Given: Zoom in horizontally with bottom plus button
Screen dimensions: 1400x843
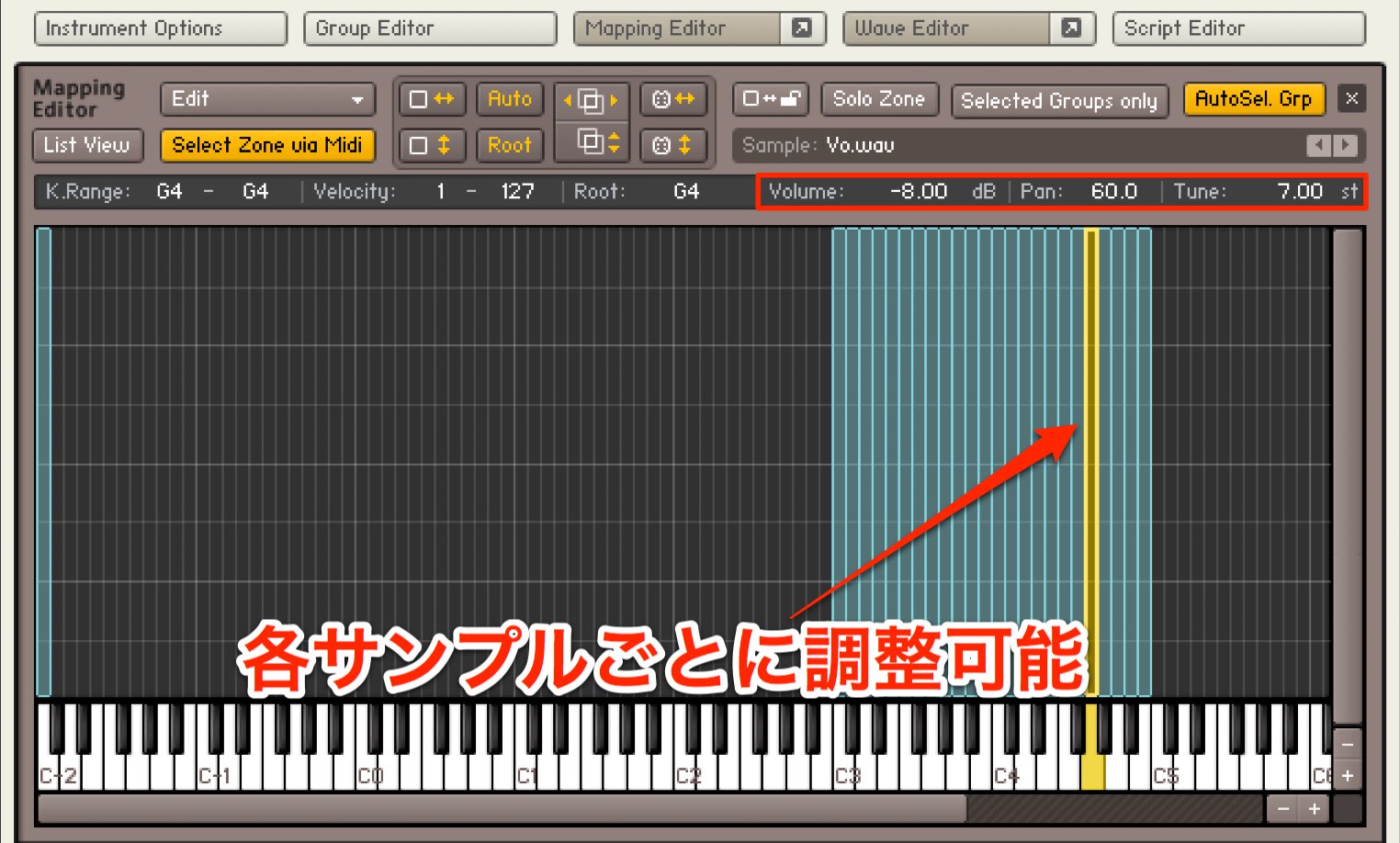Looking at the screenshot, I should coord(1315,809).
